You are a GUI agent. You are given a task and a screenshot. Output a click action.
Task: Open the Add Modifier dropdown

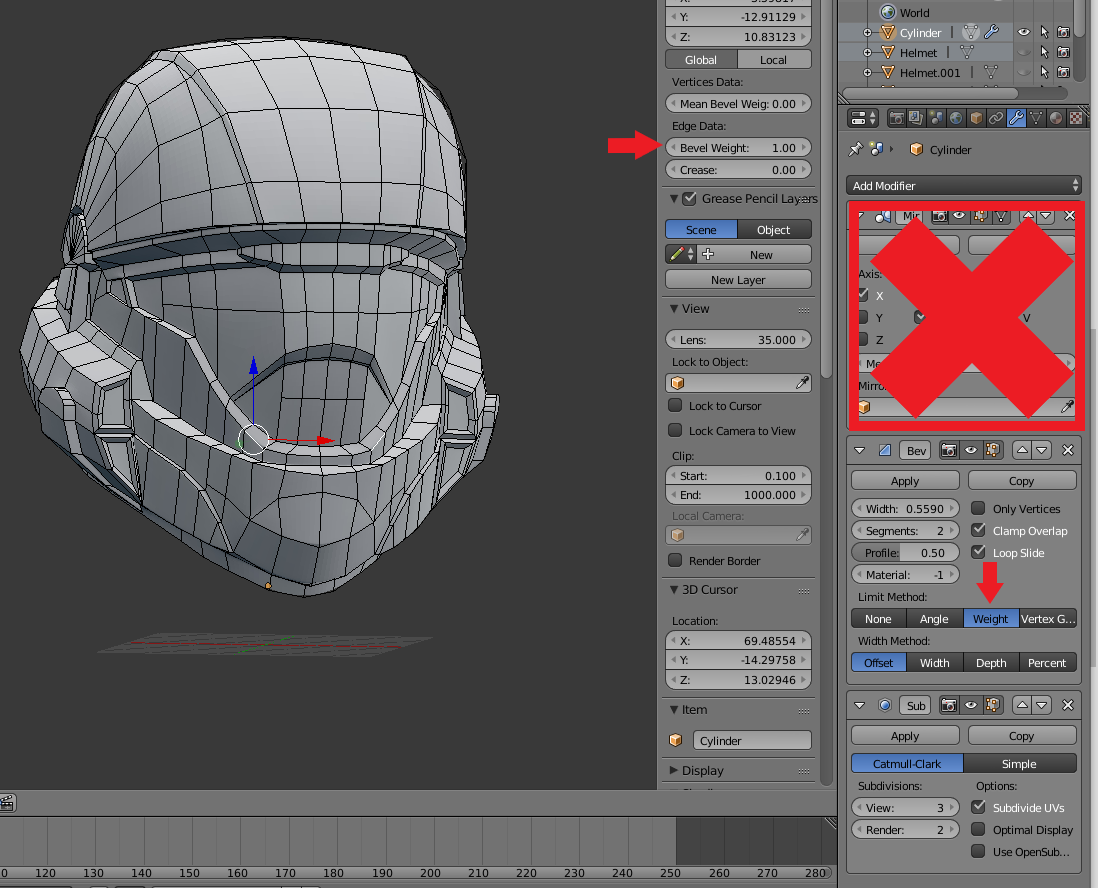pos(964,186)
